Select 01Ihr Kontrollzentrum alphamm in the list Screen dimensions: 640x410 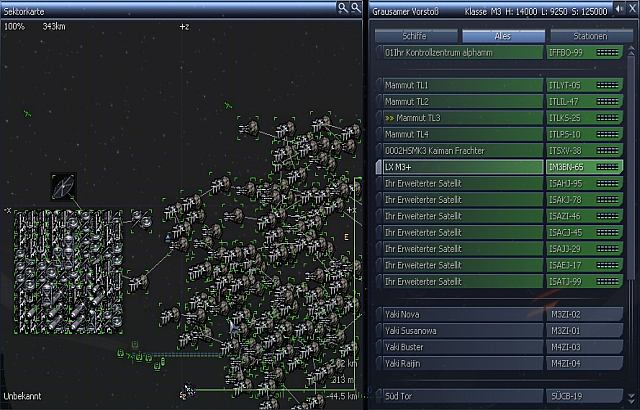tap(500, 53)
